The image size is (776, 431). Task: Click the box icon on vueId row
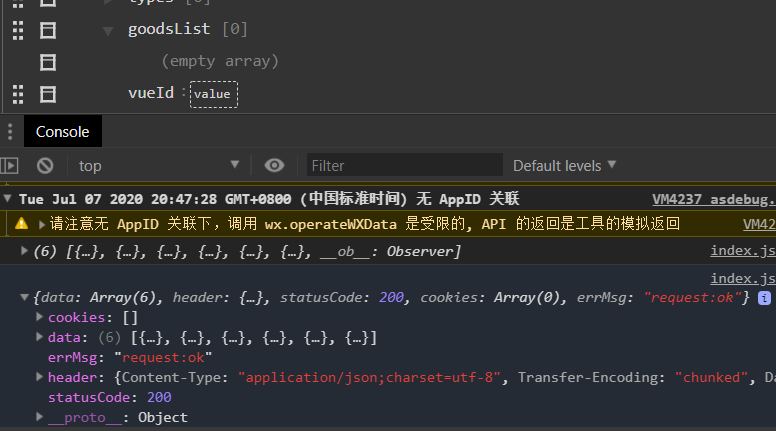click(48, 94)
